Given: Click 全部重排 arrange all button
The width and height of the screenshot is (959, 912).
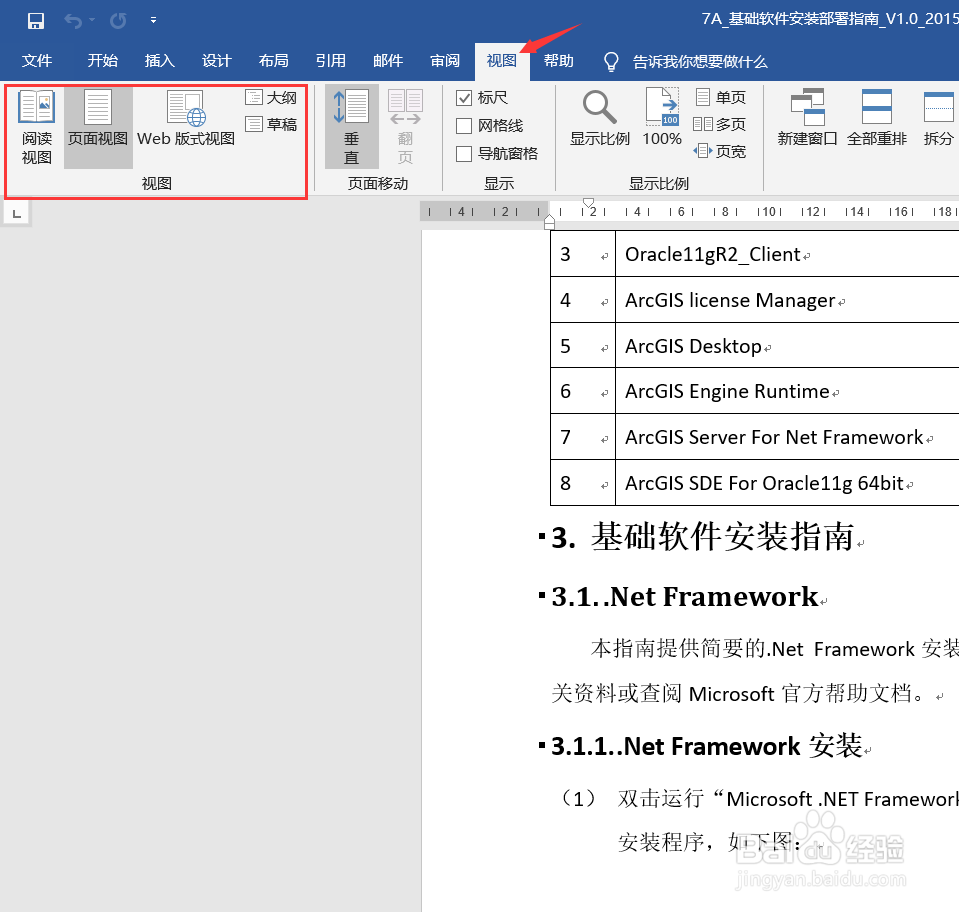Looking at the screenshot, I should tap(876, 119).
